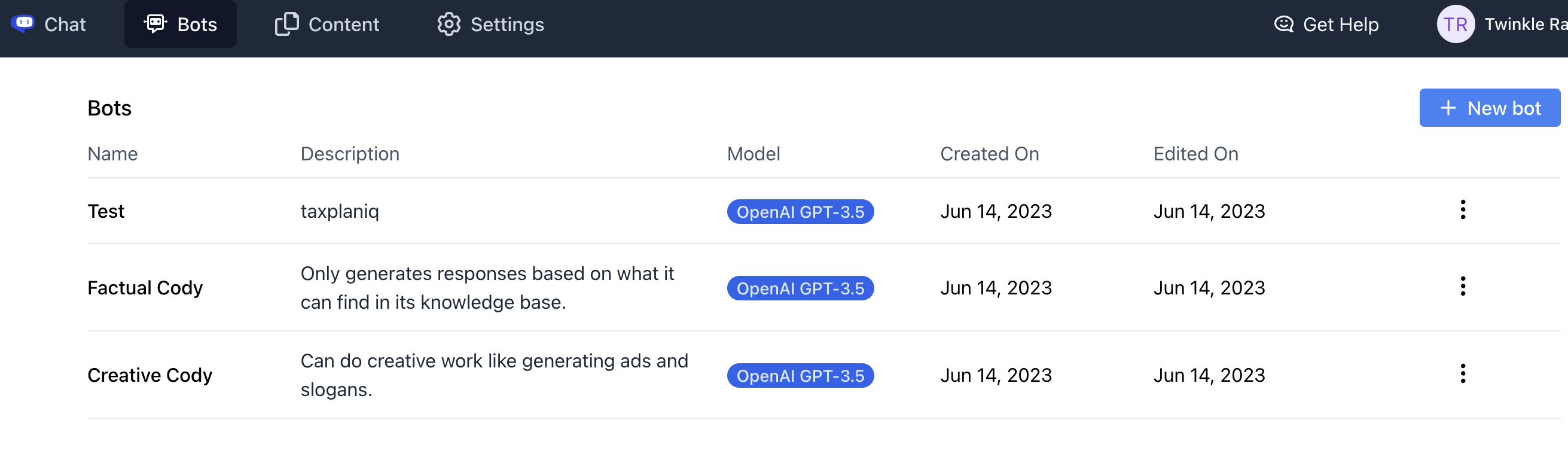The height and width of the screenshot is (450, 1568).
Task: Click the Name column header
Action: pyautogui.click(x=112, y=153)
